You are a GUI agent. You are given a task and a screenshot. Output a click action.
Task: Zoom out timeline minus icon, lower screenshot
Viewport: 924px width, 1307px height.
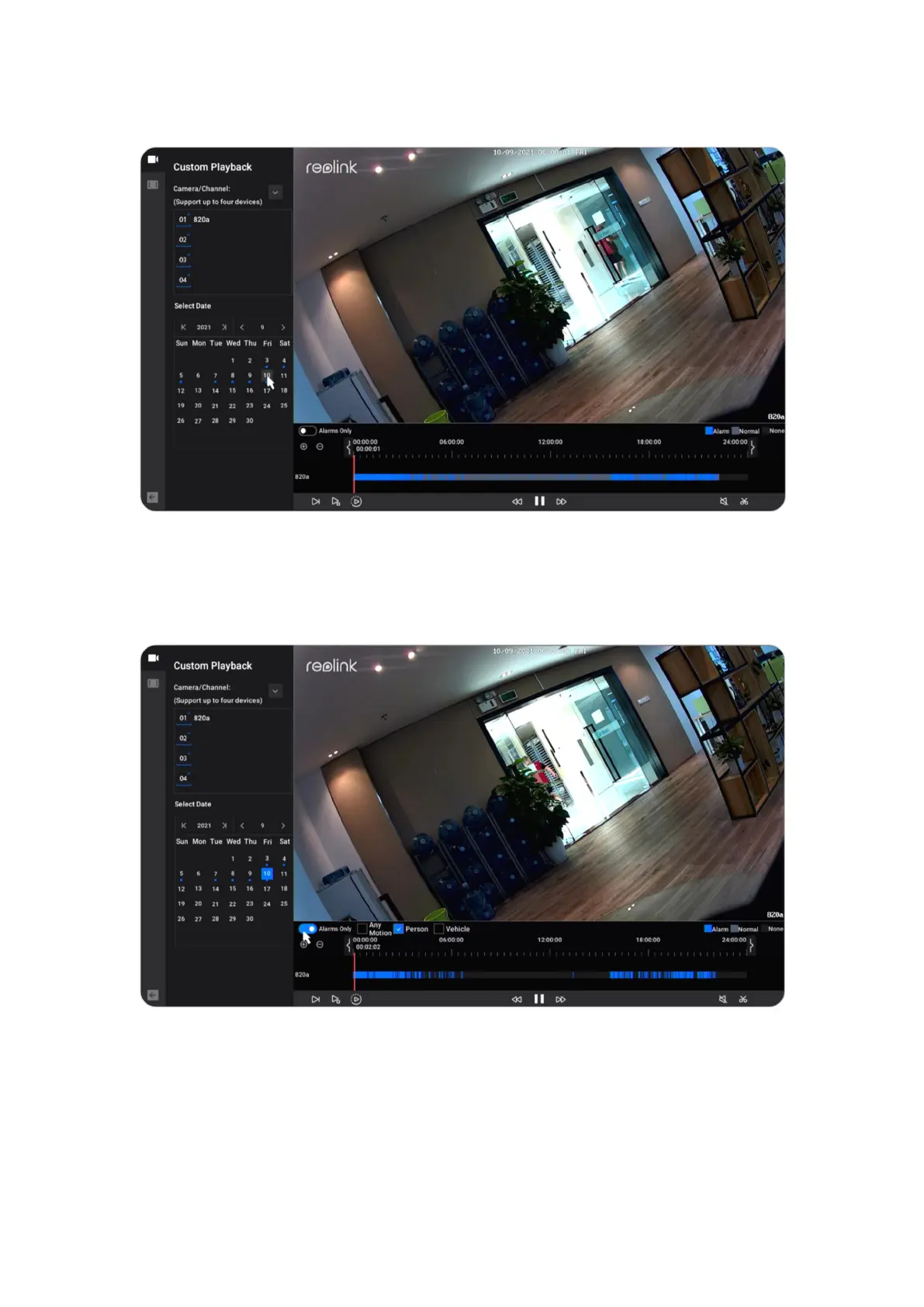(x=320, y=945)
